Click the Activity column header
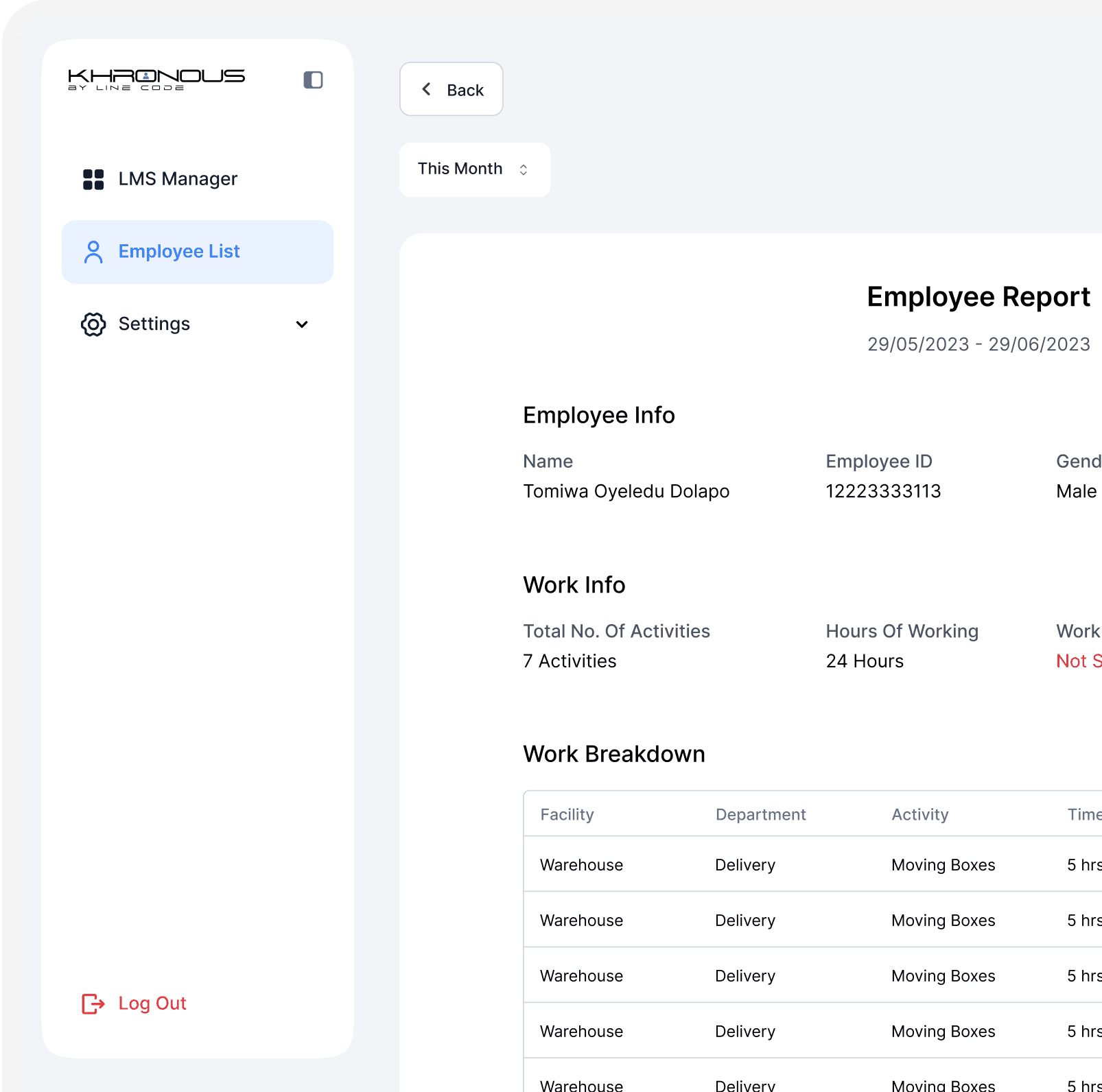The image size is (1102, 1092). [x=919, y=814]
